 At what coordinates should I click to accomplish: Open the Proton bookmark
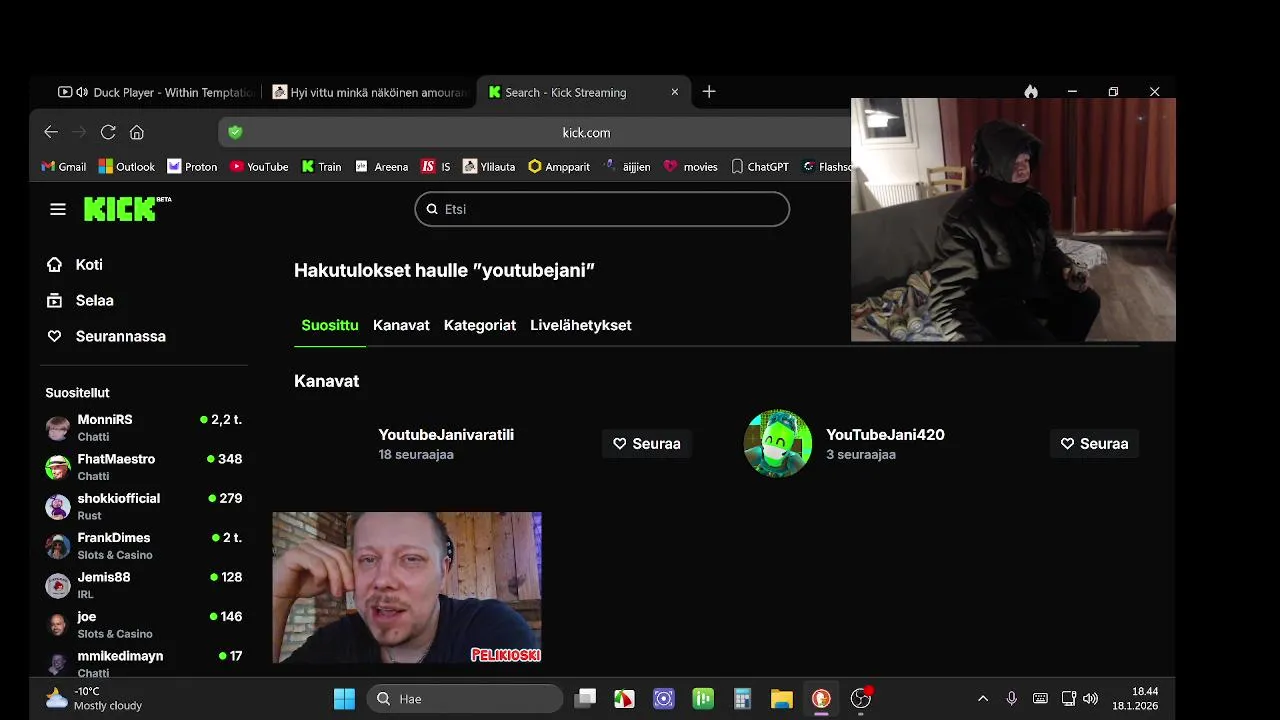click(x=192, y=167)
